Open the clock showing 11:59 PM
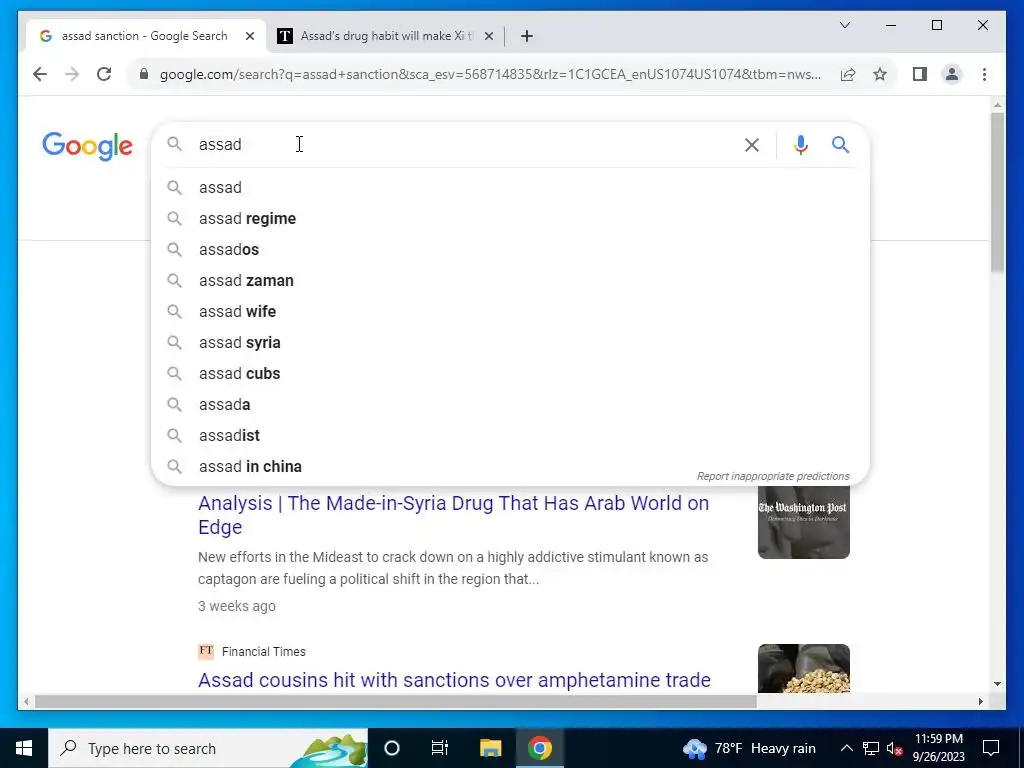Image resolution: width=1024 pixels, height=768 pixels. [938, 748]
